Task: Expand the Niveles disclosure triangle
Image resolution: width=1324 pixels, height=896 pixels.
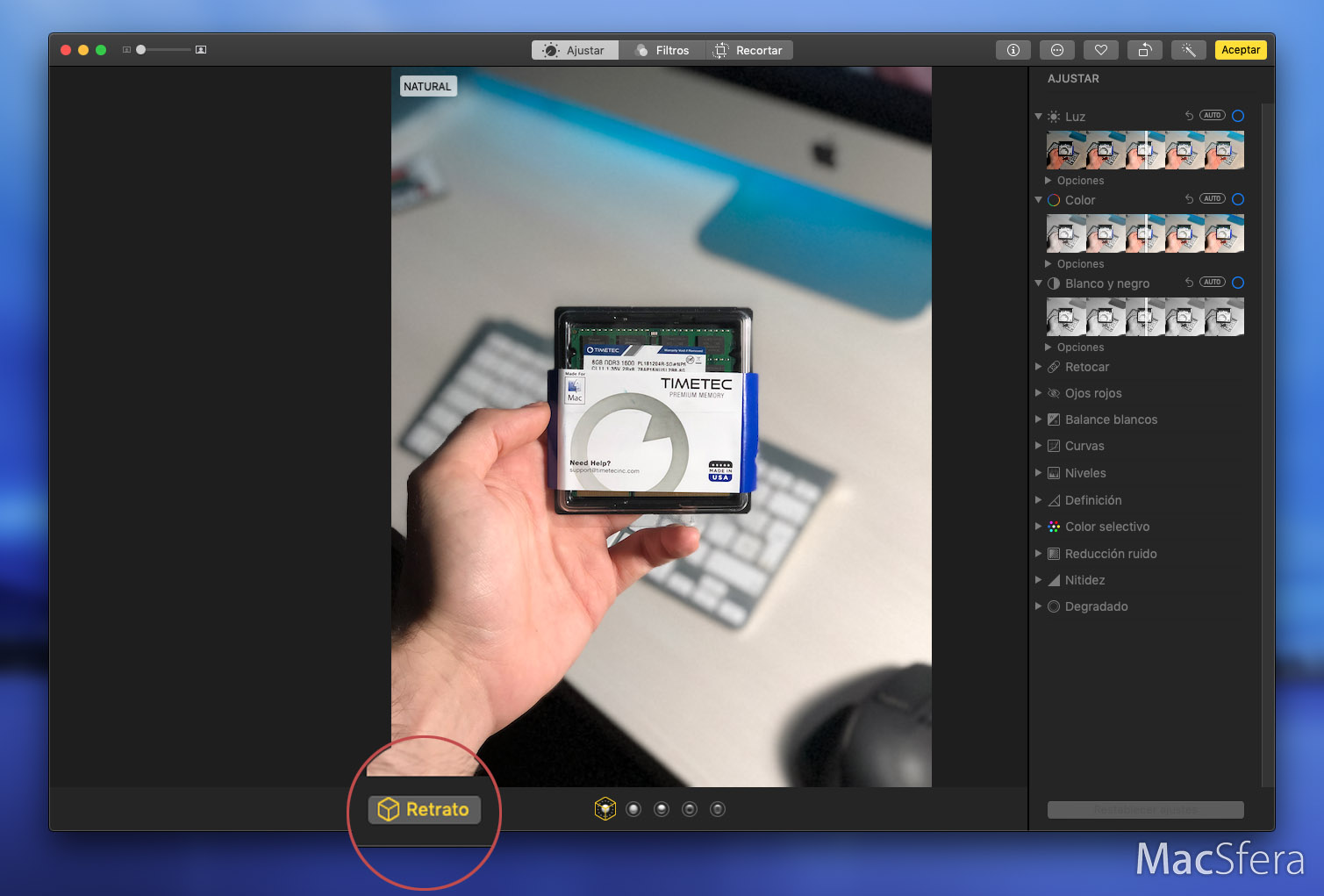Action: (x=1039, y=473)
